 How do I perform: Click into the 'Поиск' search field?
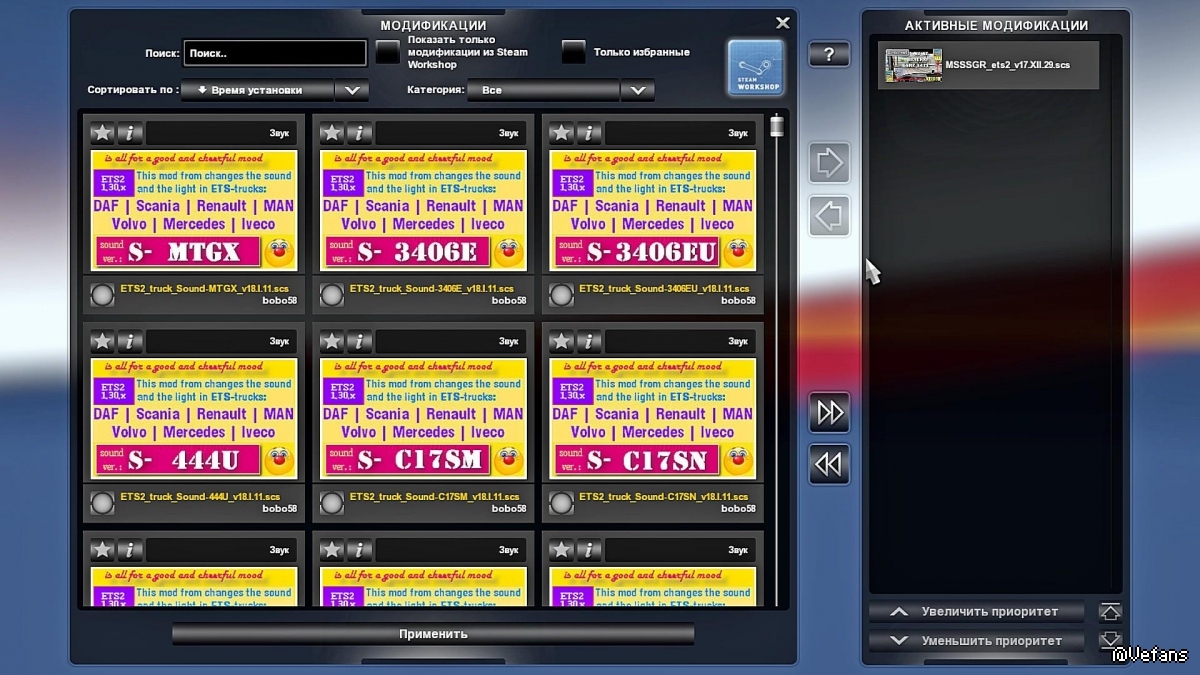pyautogui.click(x=275, y=53)
